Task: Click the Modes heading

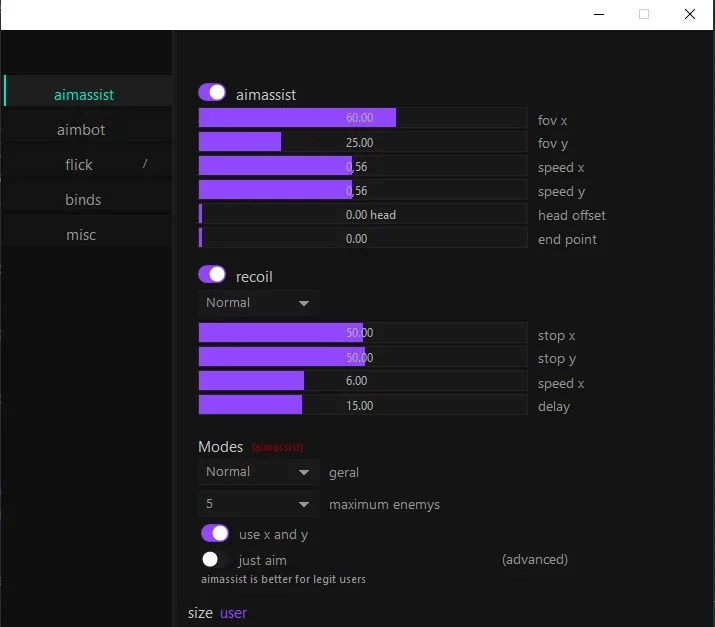Action: pyautogui.click(x=221, y=446)
